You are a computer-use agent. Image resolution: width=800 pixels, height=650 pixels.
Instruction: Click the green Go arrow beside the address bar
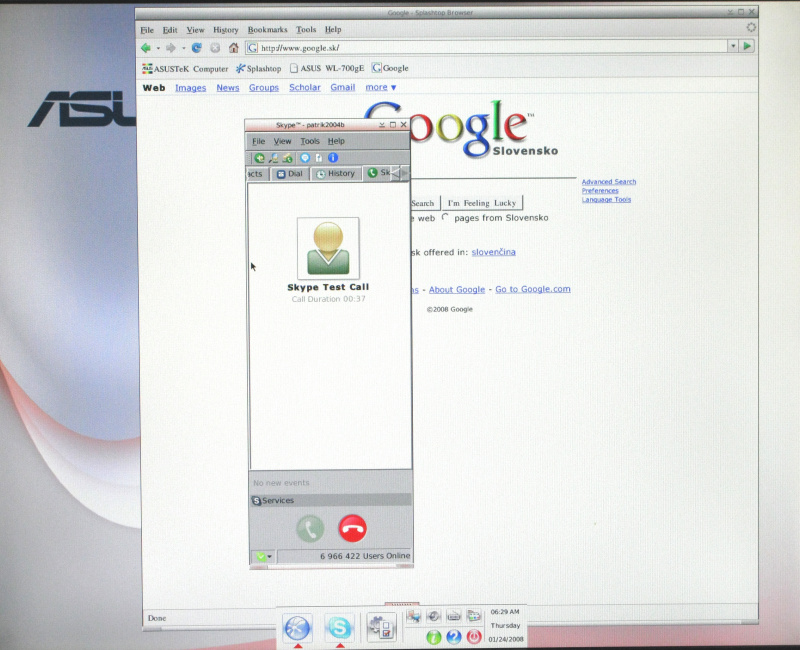click(747, 46)
